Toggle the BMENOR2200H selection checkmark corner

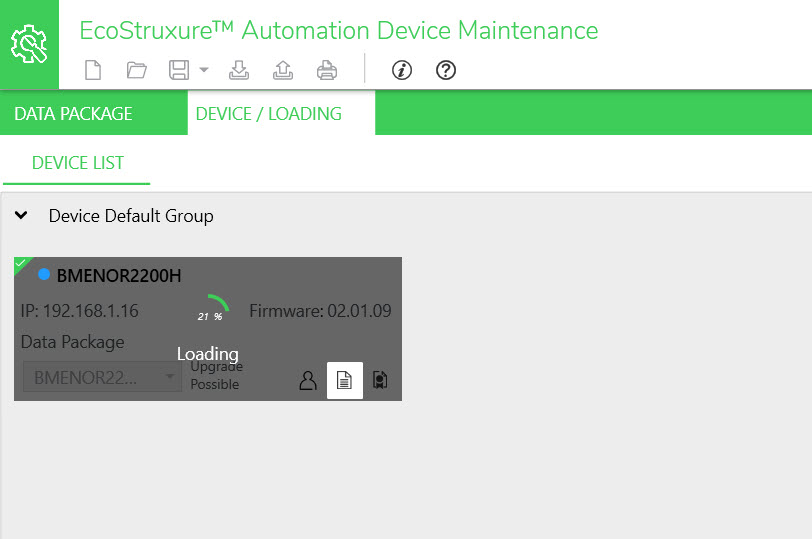(x=21, y=264)
